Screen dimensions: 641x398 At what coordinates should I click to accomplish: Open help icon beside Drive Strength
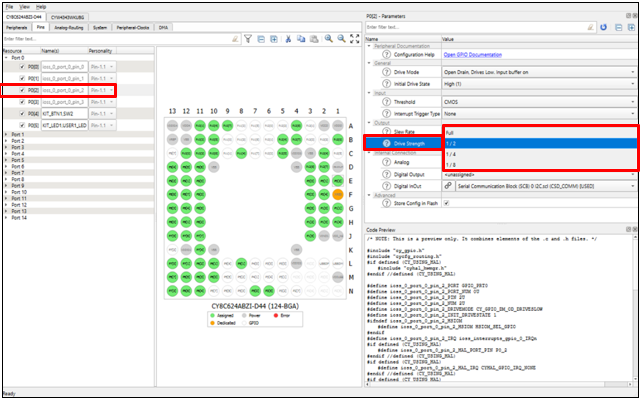(x=386, y=143)
